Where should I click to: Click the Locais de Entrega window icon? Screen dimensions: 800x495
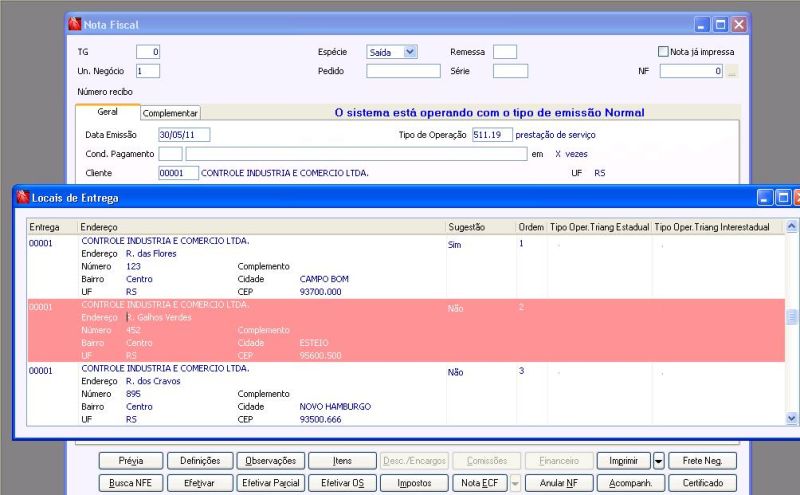point(23,197)
